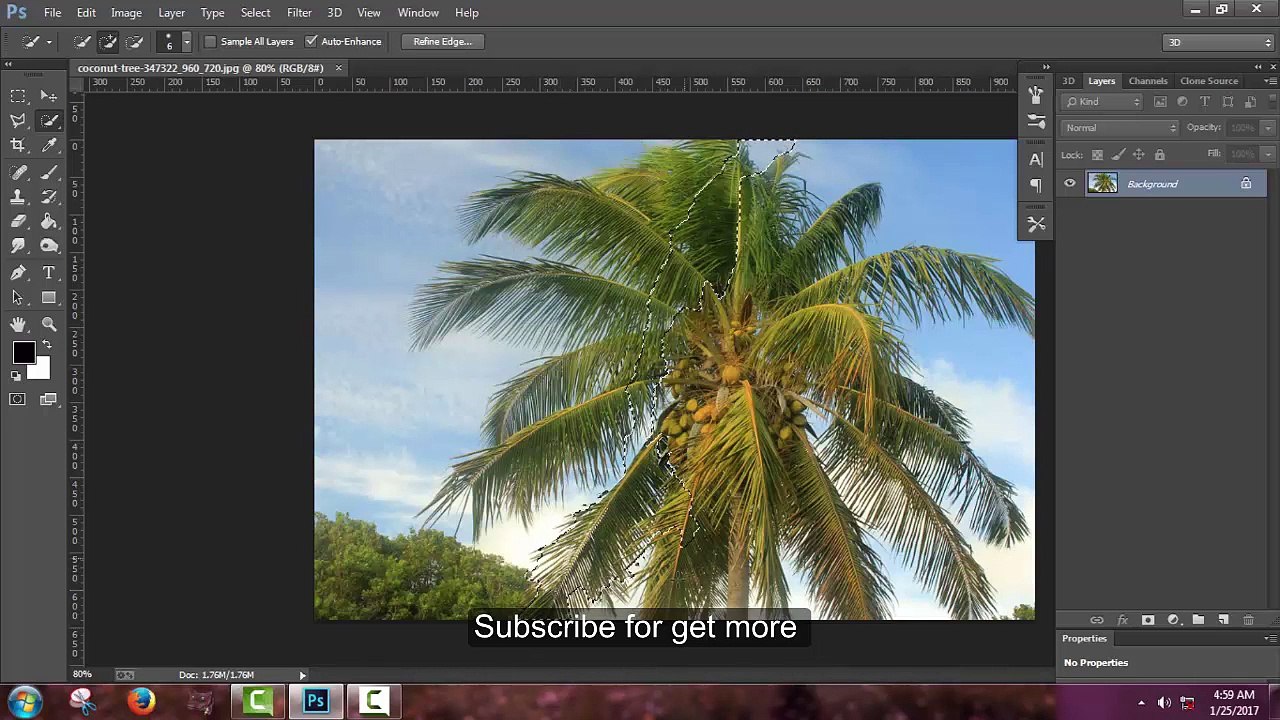Enable Sample All Layers checkbox
This screenshot has width=1280, height=720.
pos(210,42)
